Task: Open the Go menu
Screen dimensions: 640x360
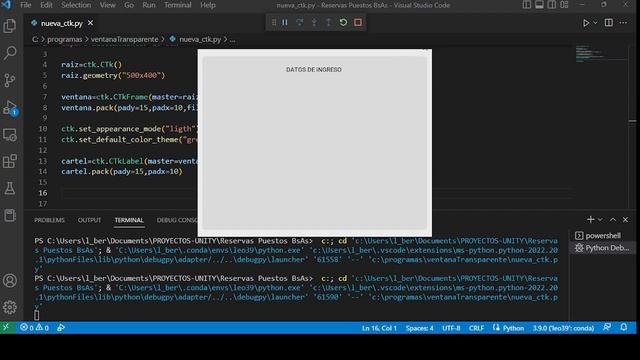Action: pos(129,5)
